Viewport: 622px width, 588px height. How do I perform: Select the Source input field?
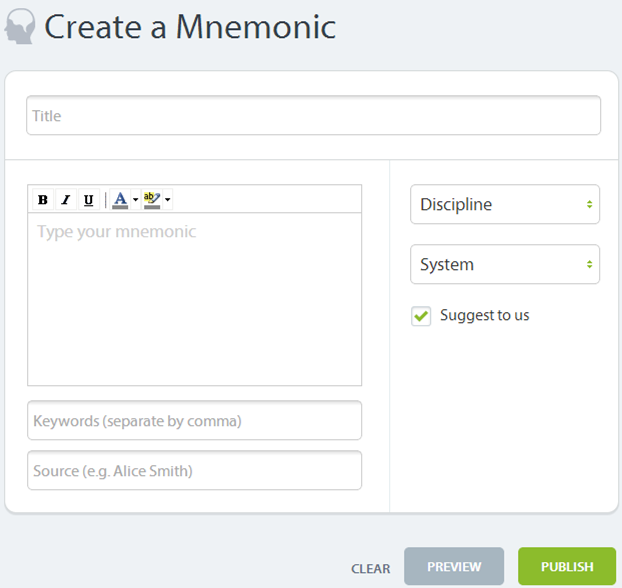click(194, 471)
